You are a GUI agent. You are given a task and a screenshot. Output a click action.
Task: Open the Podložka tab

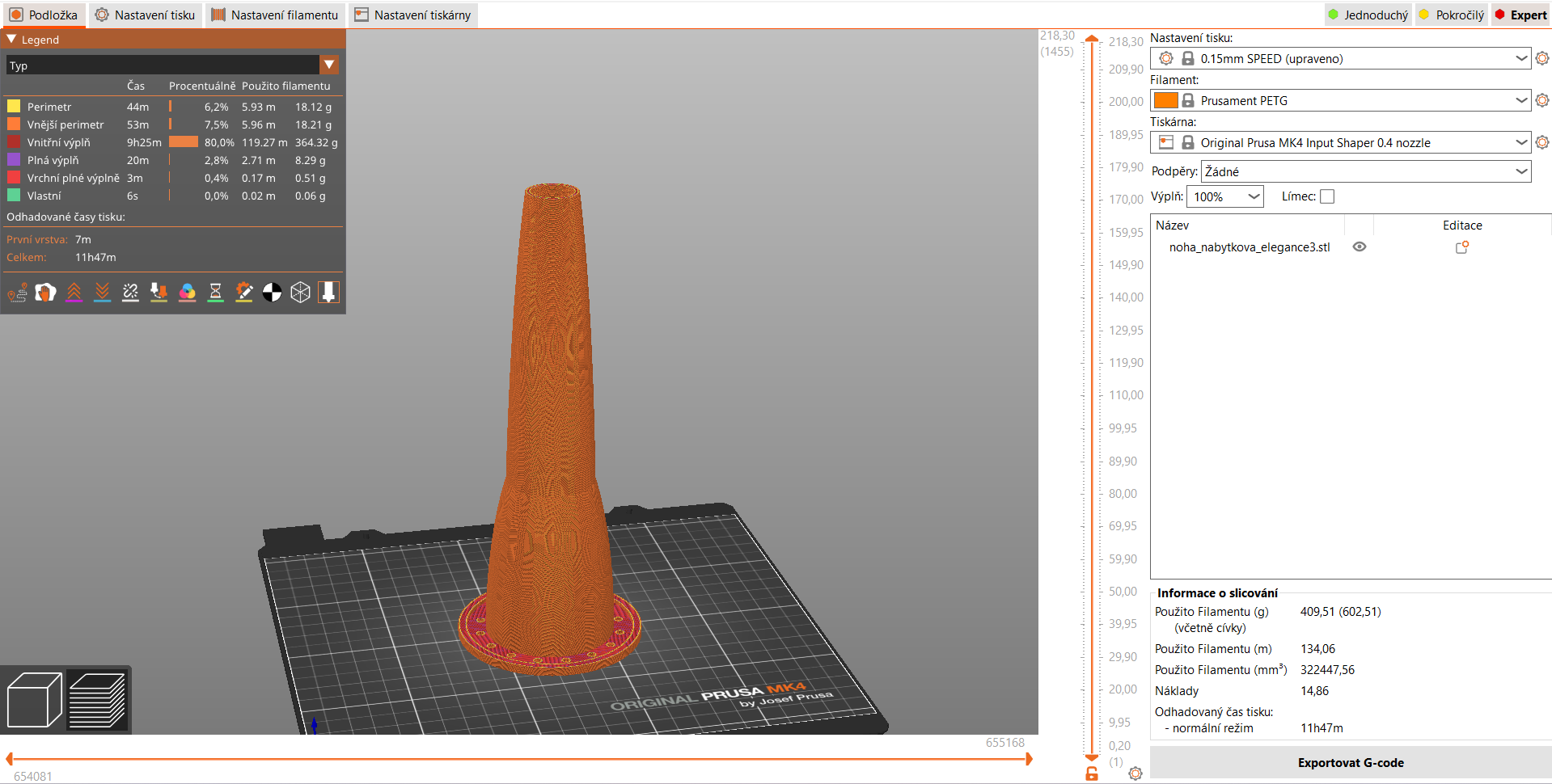point(44,15)
